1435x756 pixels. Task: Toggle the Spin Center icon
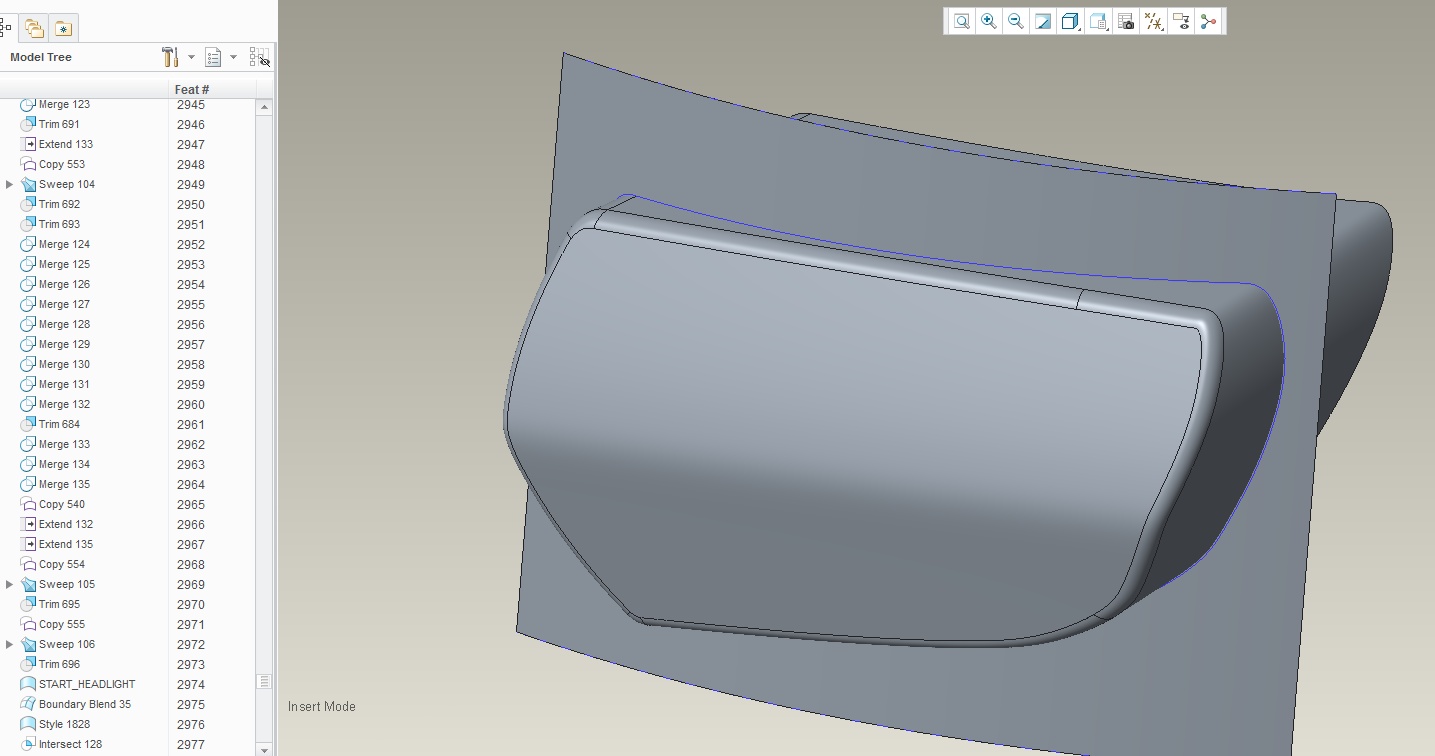coord(1208,21)
